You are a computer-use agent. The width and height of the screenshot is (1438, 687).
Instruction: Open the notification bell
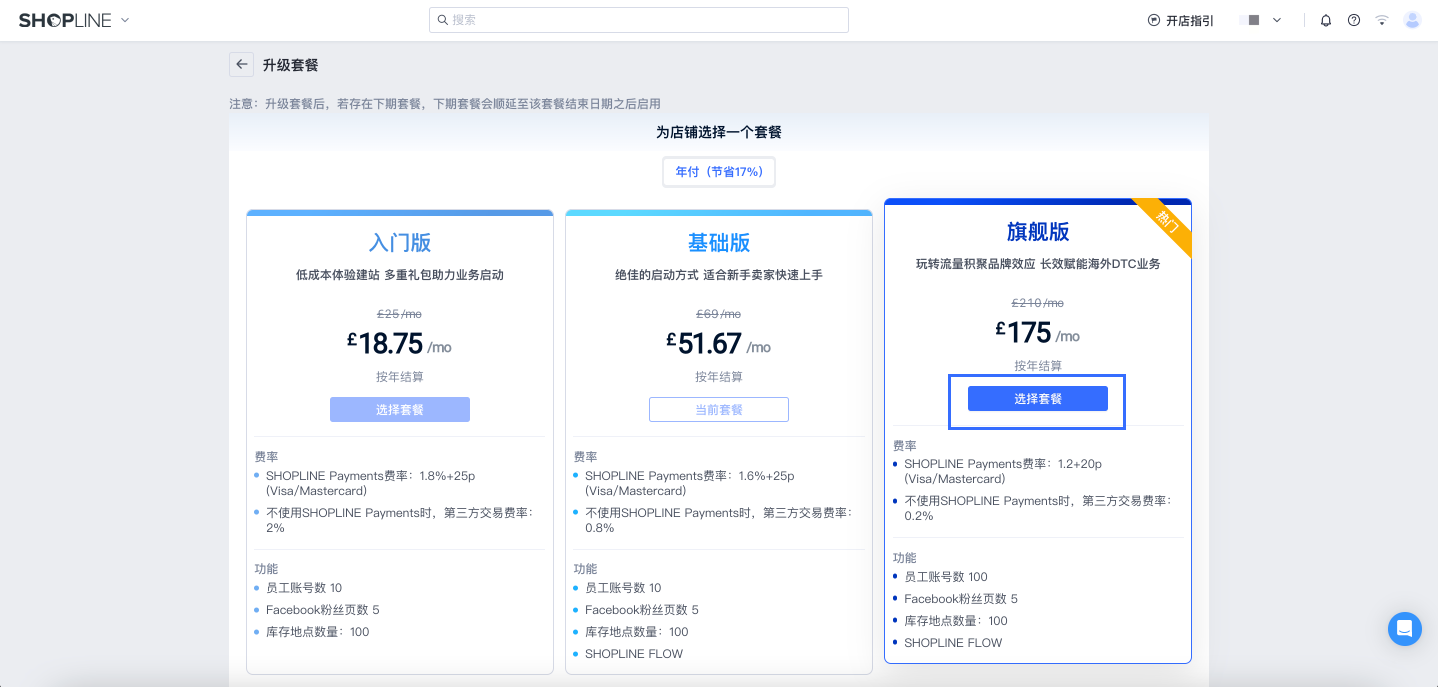(1326, 20)
